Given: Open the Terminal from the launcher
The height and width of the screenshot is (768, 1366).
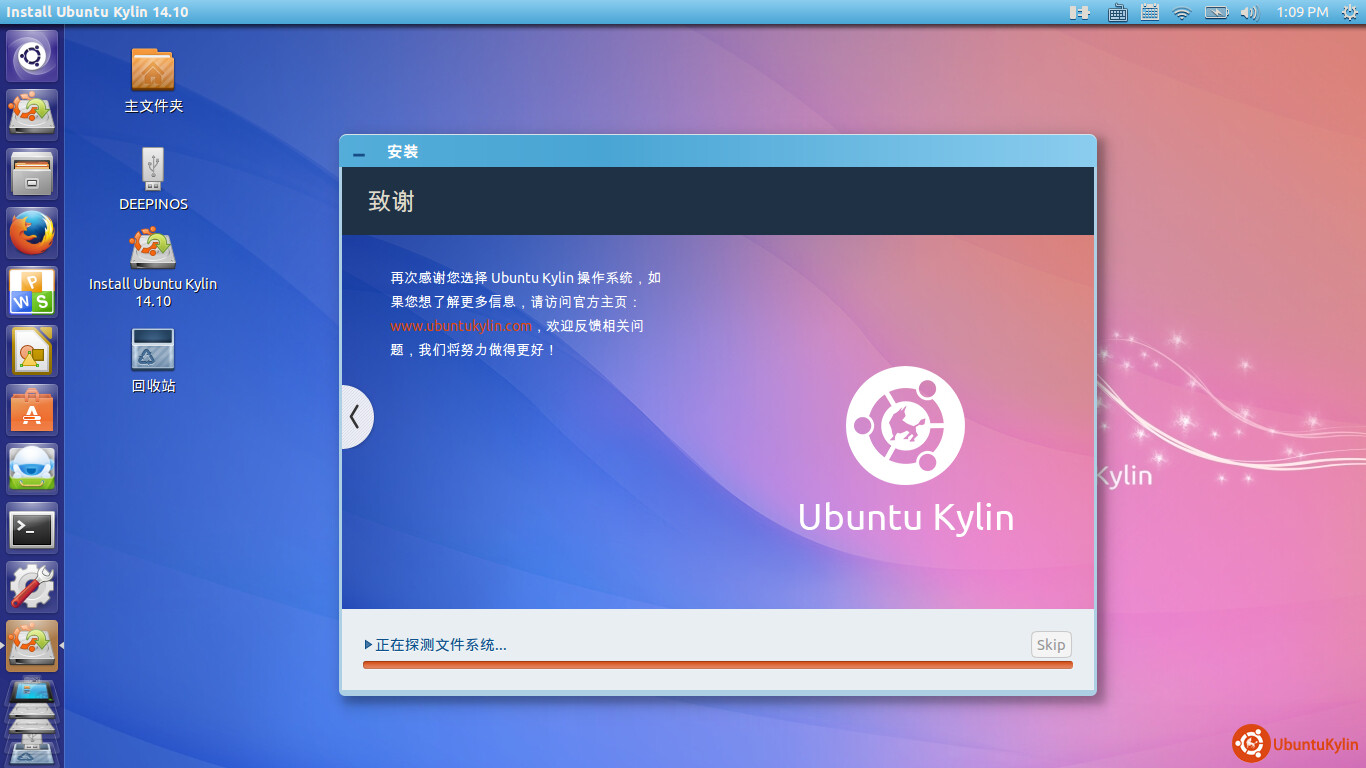Looking at the screenshot, I should click(32, 528).
